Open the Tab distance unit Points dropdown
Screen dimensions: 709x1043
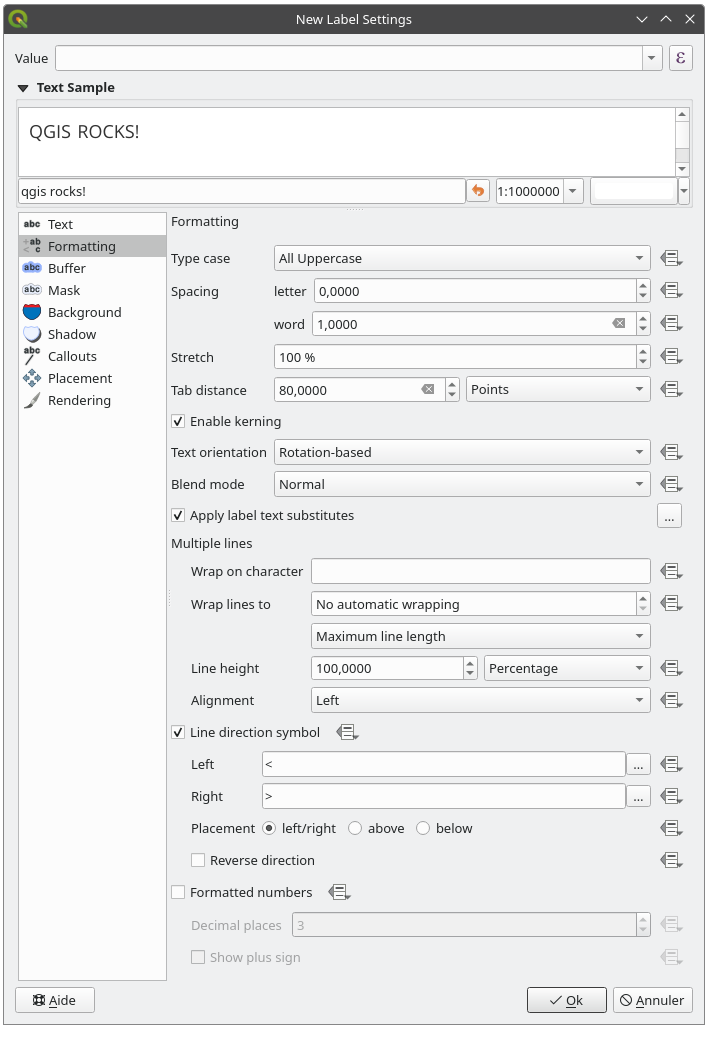pos(558,389)
